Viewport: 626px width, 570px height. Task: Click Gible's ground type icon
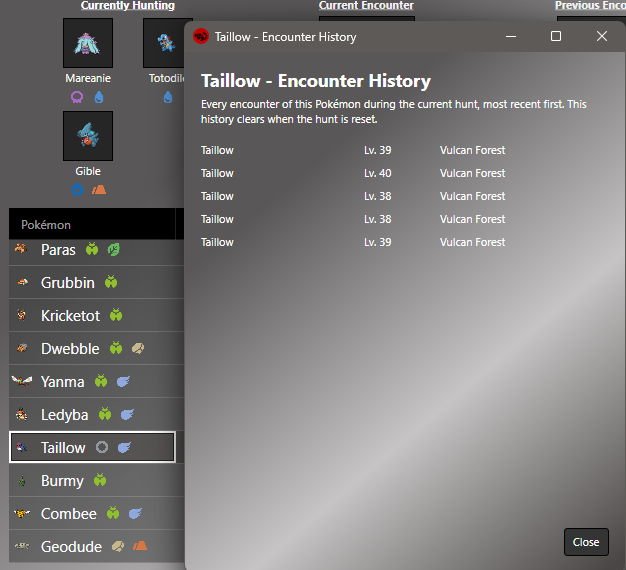point(99,190)
